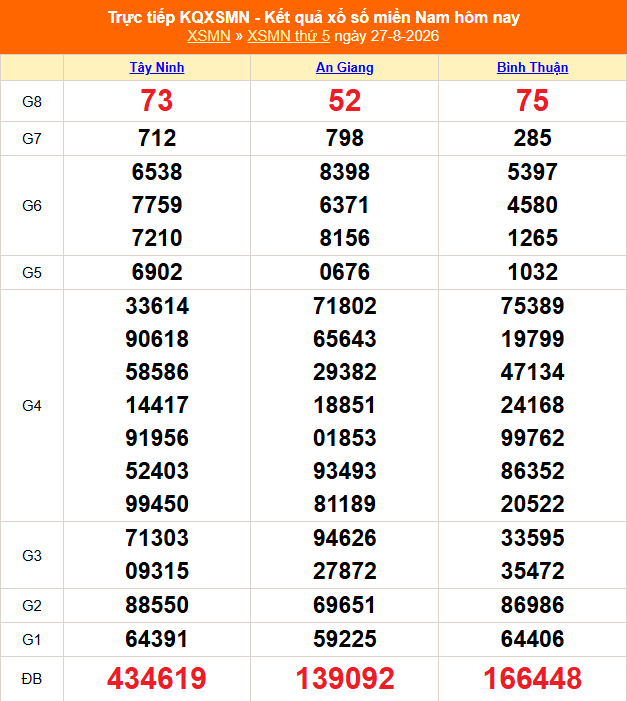
Task: Select G6 number 6538
Action: click(x=157, y=172)
